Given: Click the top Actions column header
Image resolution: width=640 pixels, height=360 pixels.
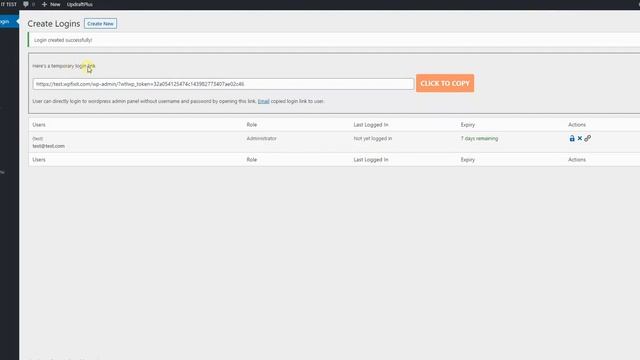Looking at the screenshot, I should tap(577, 124).
